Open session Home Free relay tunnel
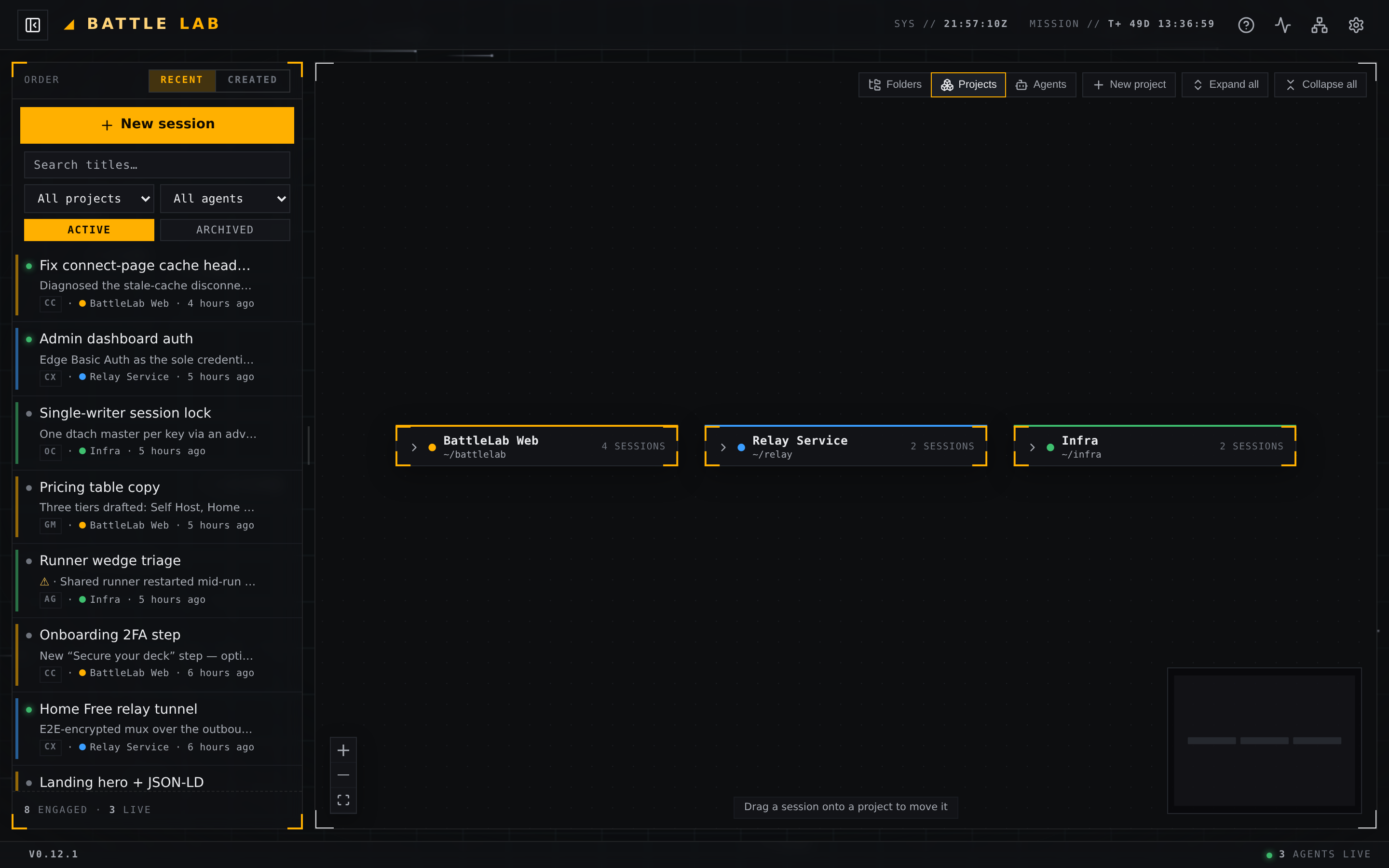The image size is (1389, 868). pyautogui.click(x=158, y=728)
